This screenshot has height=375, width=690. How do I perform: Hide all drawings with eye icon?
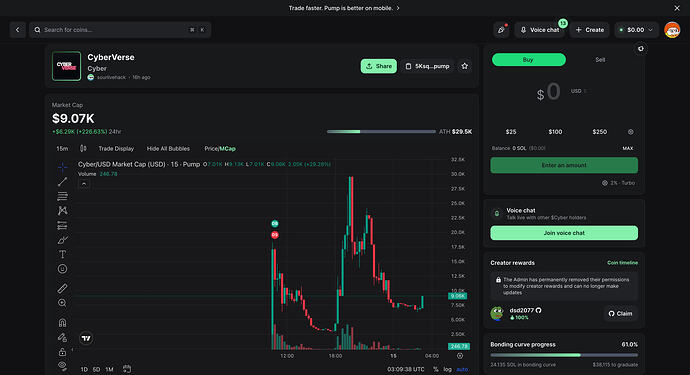click(62, 366)
